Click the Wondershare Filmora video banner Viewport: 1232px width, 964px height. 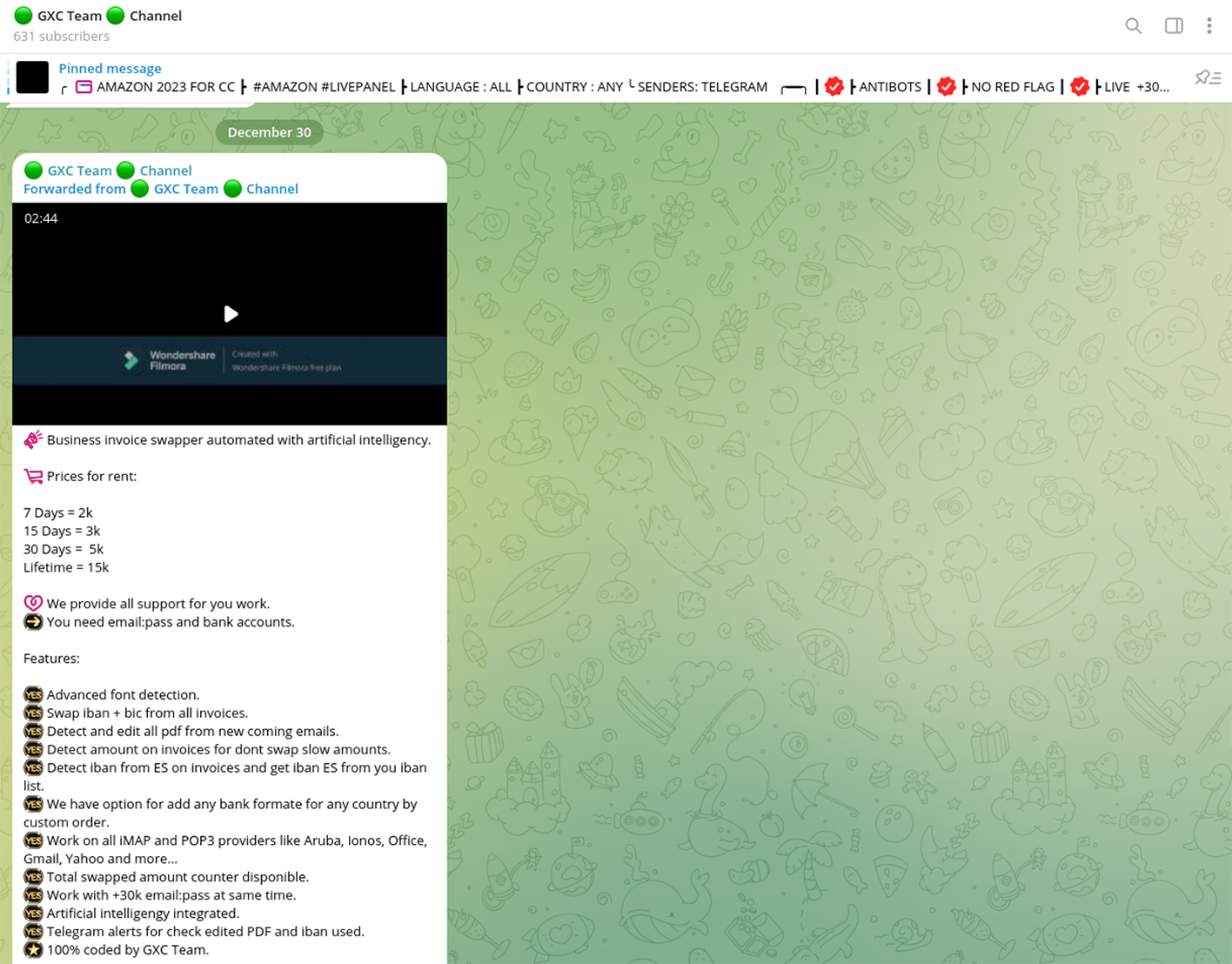(230, 360)
